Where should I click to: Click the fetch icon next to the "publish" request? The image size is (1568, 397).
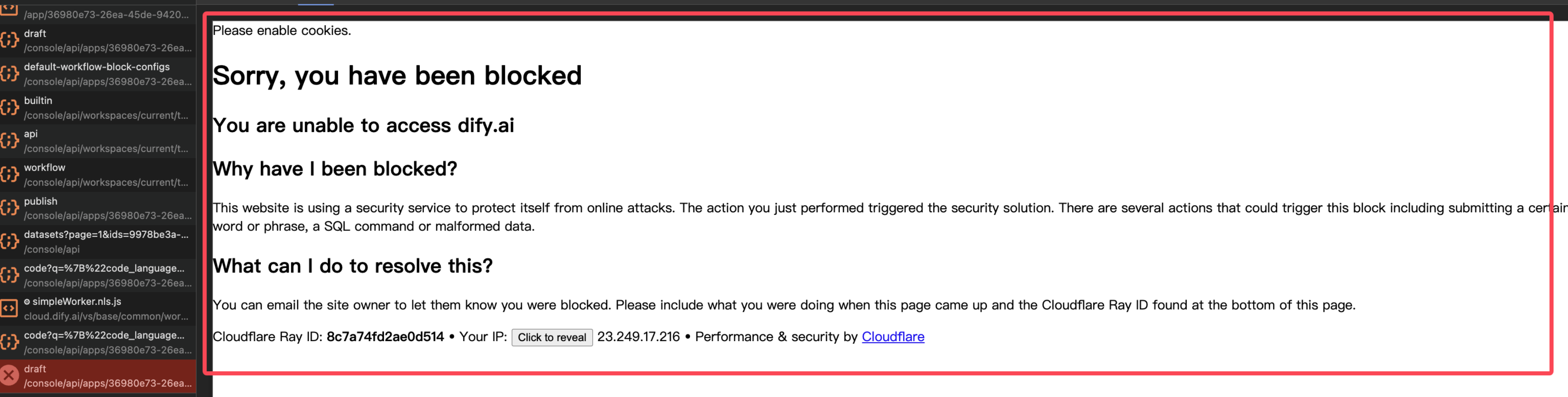pyautogui.click(x=10, y=208)
